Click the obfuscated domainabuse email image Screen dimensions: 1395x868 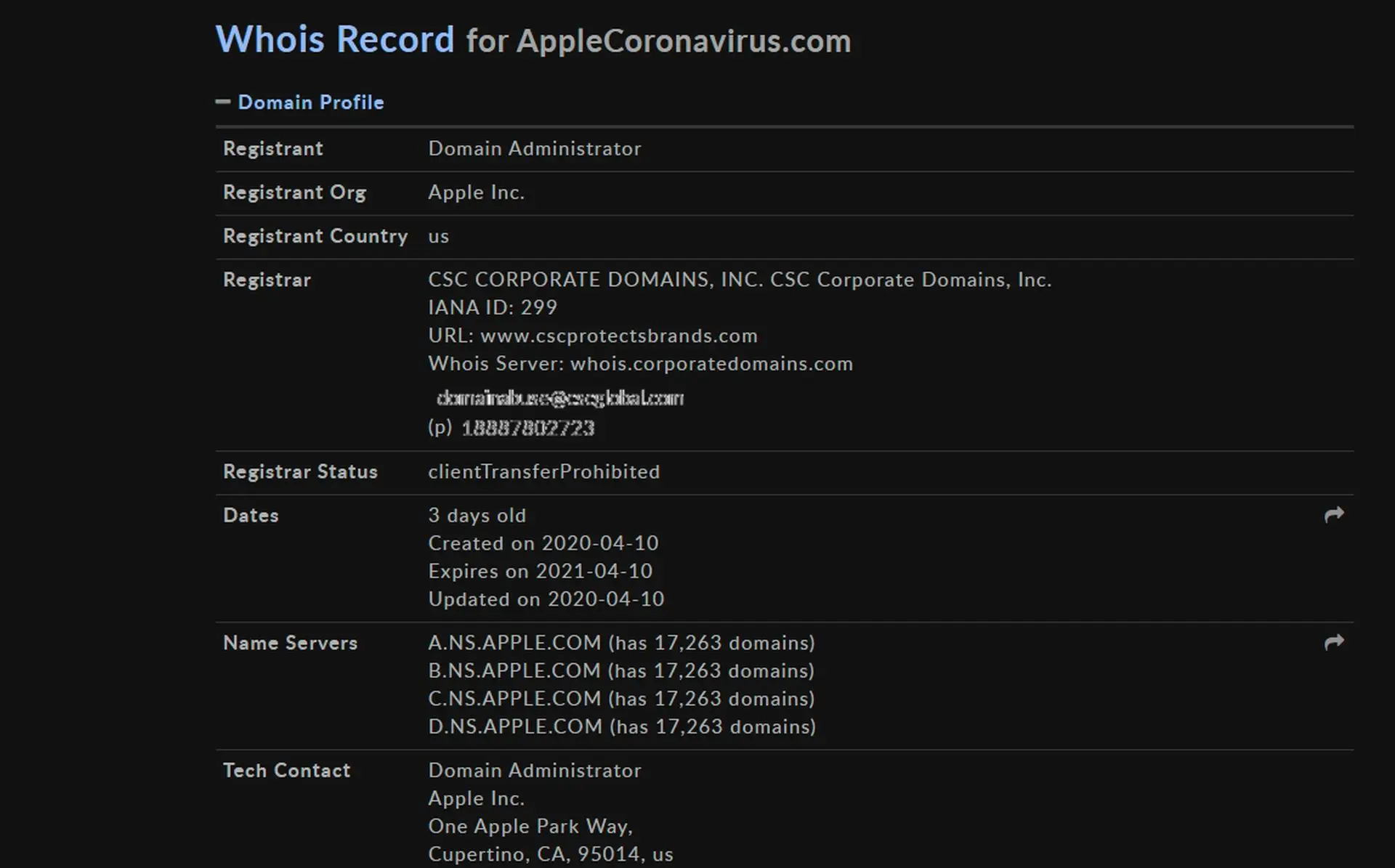[x=559, y=398]
